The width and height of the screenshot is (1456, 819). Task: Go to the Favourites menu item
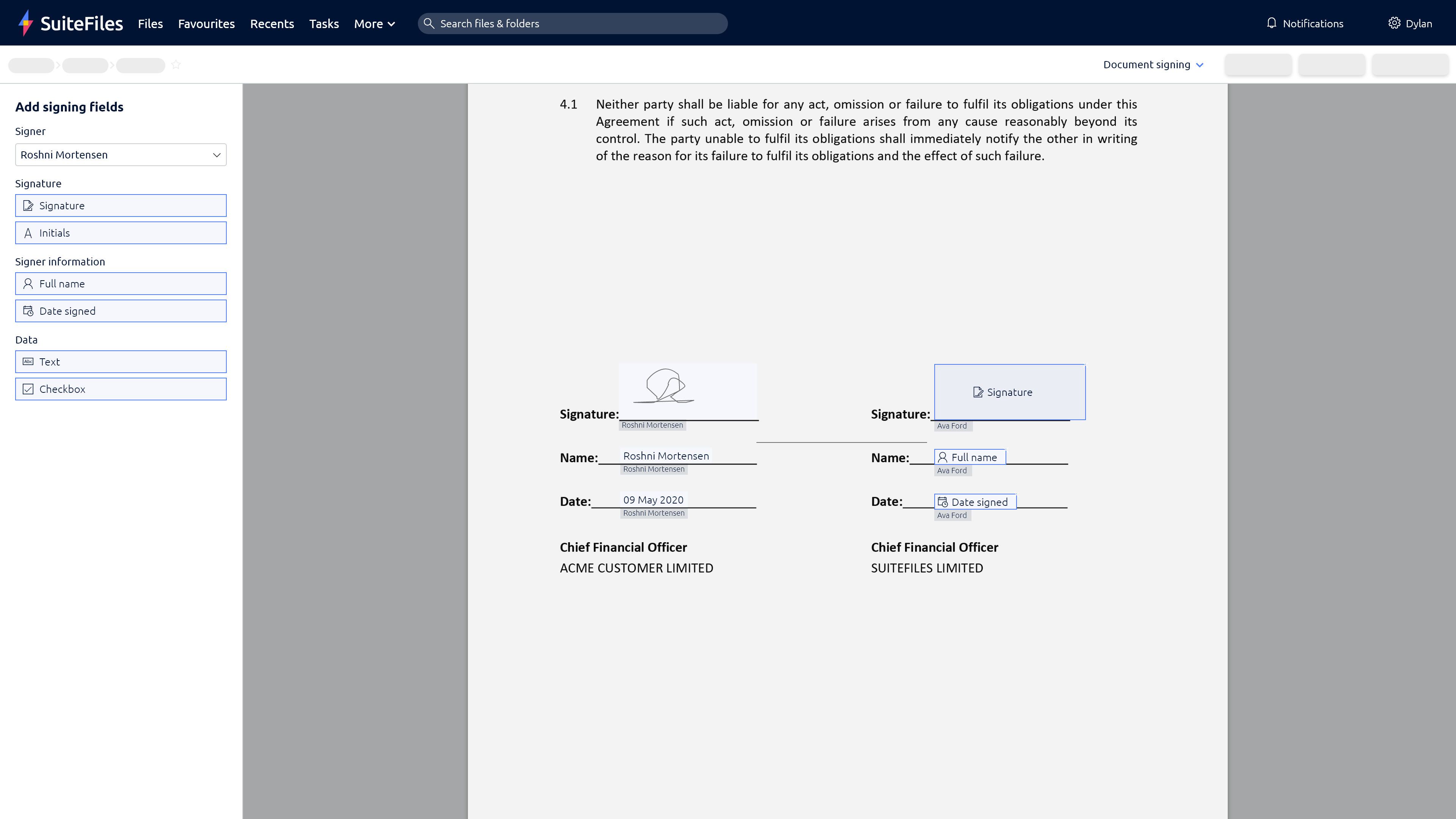[206, 24]
